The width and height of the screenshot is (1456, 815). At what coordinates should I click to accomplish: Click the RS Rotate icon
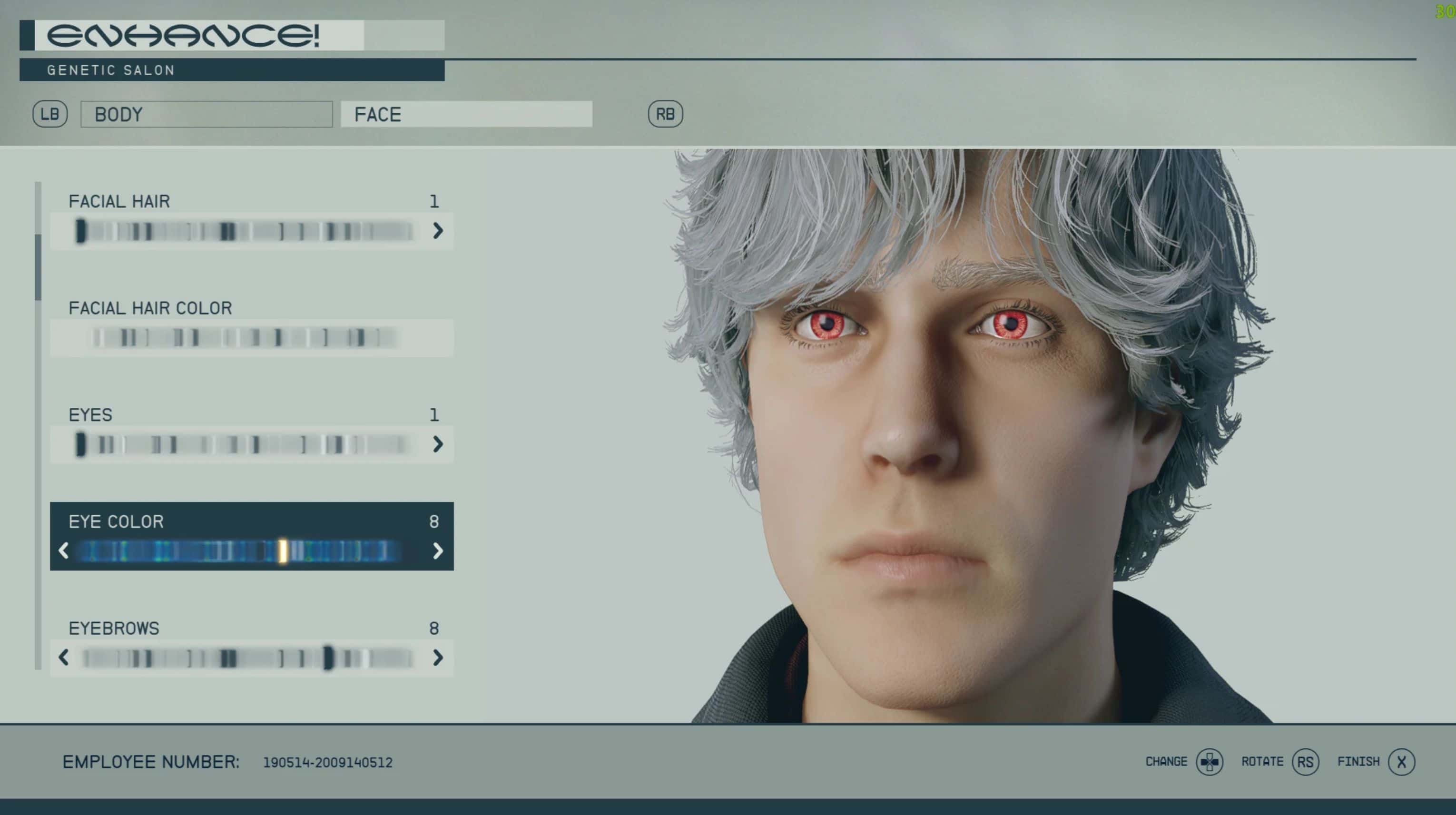[x=1305, y=762]
